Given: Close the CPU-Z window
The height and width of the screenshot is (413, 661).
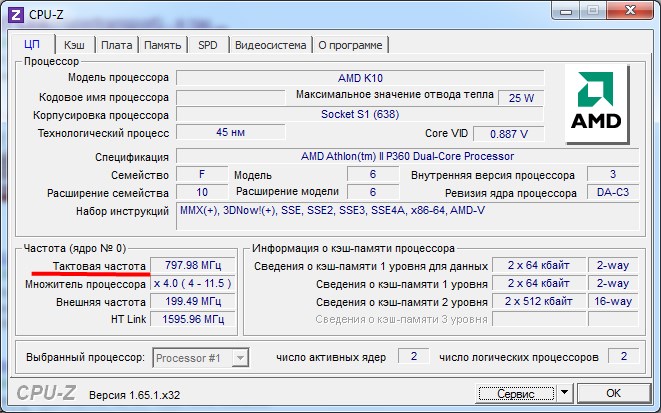Looking at the screenshot, I should (x=630, y=11).
